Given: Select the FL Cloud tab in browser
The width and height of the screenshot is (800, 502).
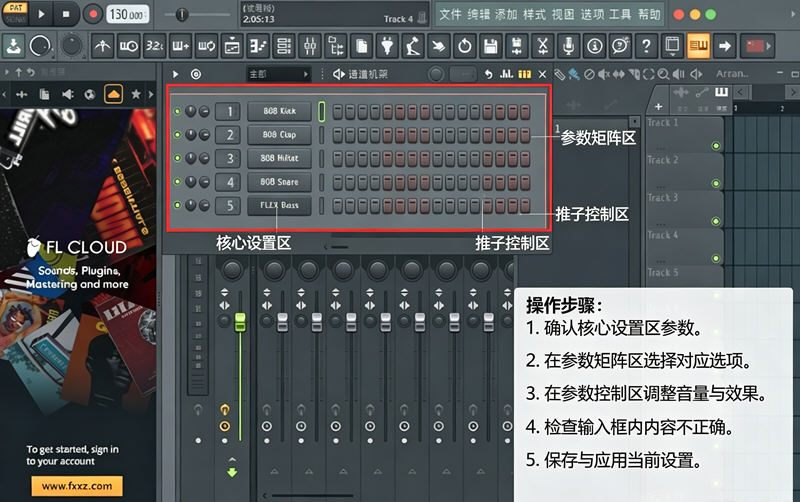Looking at the screenshot, I should [x=113, y=94].
